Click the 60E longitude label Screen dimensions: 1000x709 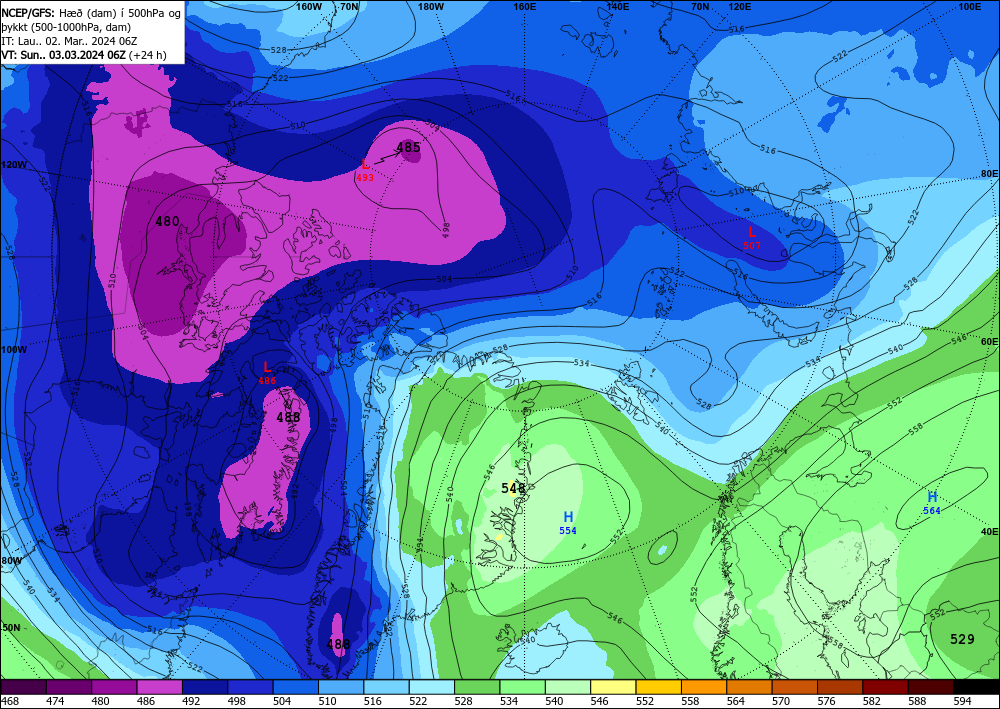(989, 342)
